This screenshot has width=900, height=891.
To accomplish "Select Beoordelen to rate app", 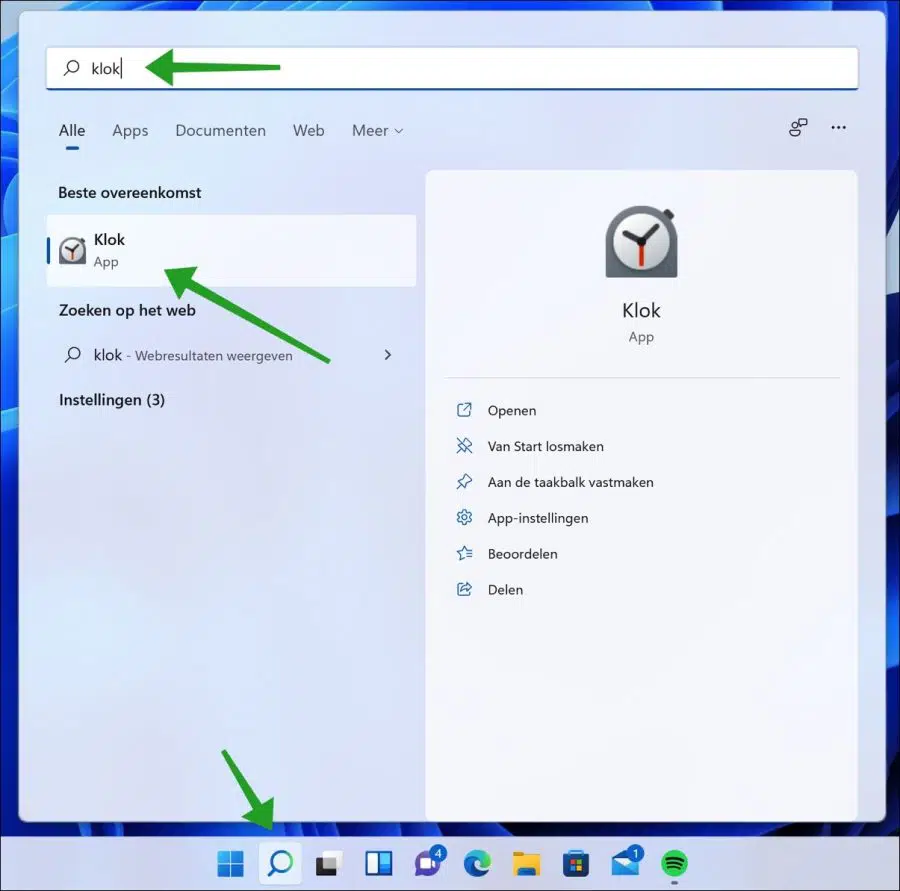I will point(522,554).
